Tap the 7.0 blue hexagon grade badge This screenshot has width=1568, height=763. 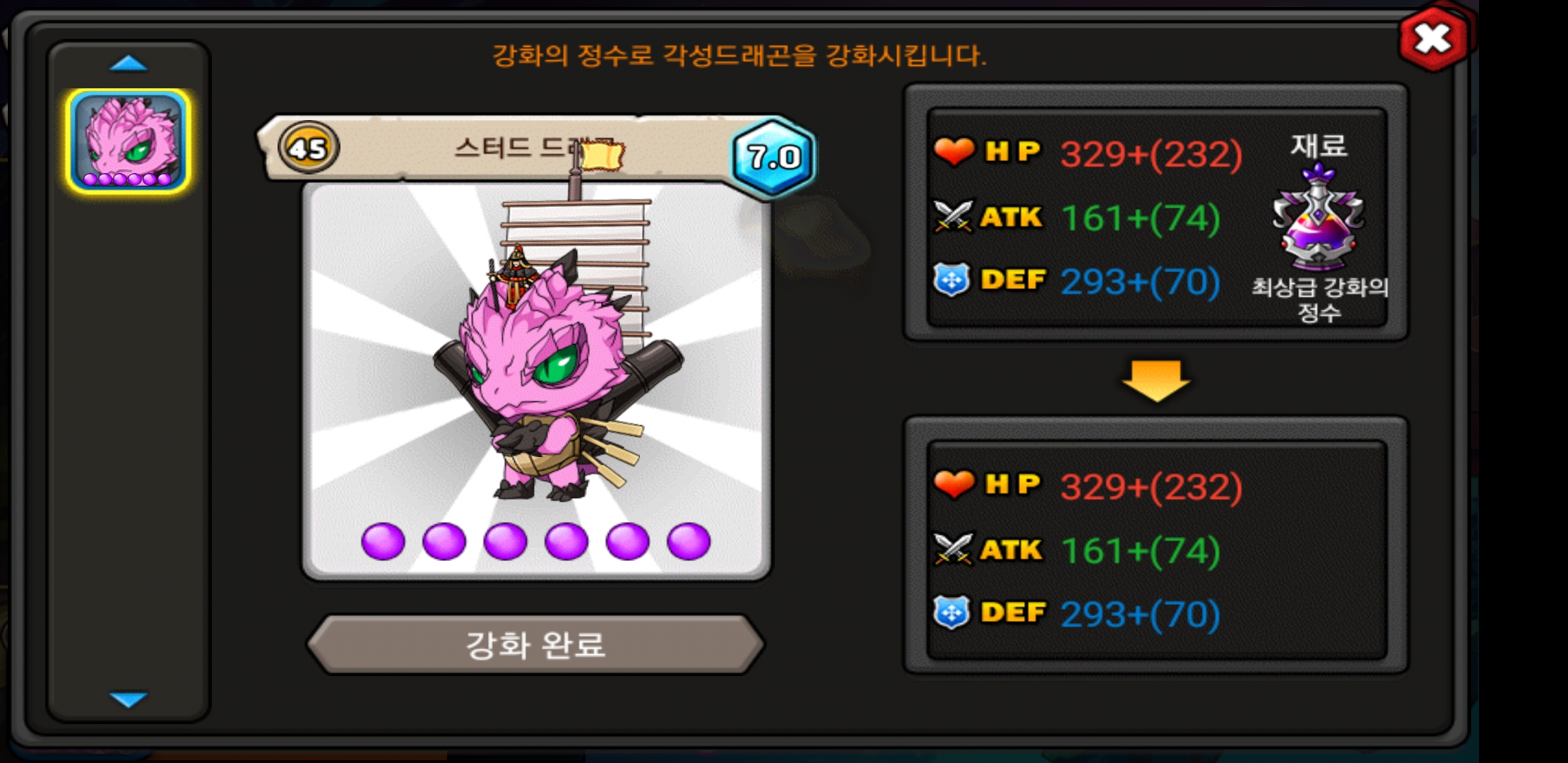[x=773, y=157]
